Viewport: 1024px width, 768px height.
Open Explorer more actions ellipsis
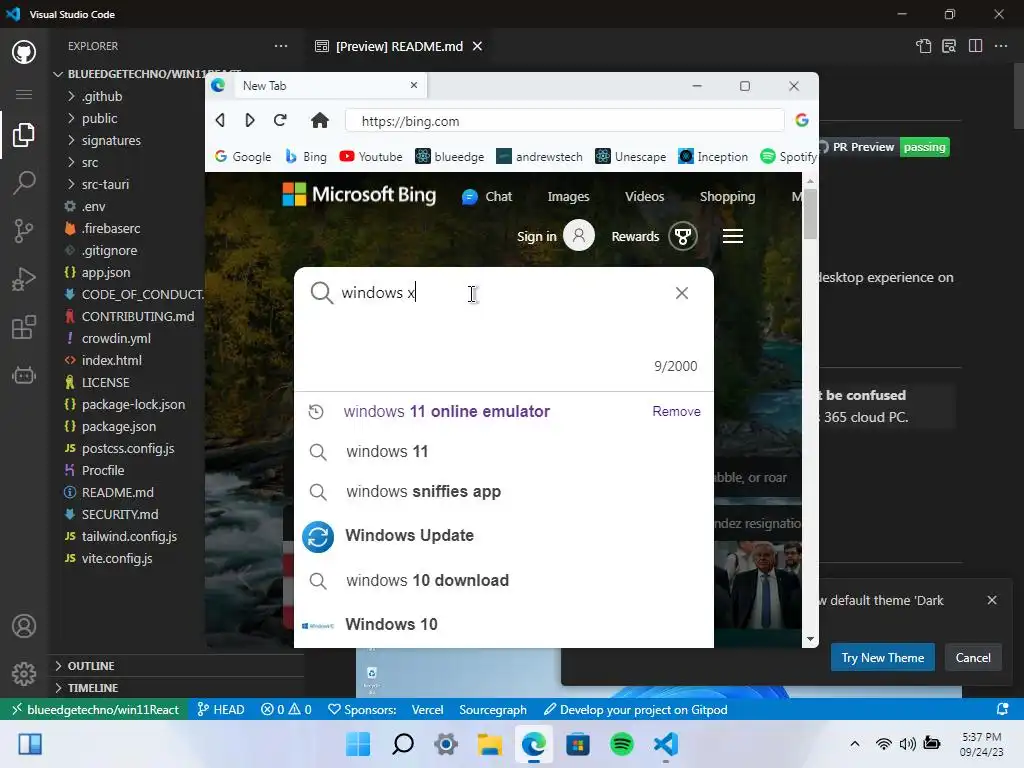pos(281,46)
